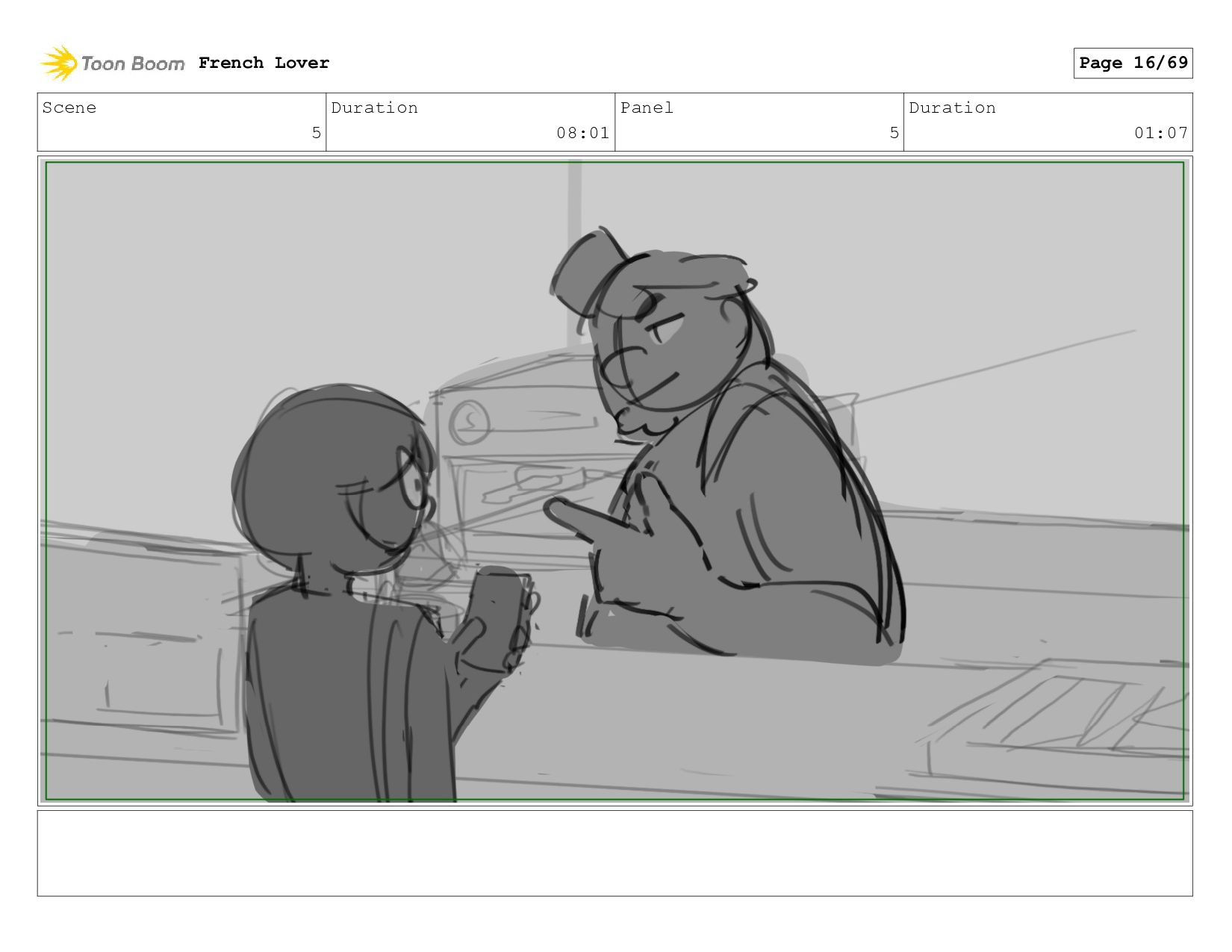Click the empty notes box below the panel
The image size is (1232, 952).
615,853
